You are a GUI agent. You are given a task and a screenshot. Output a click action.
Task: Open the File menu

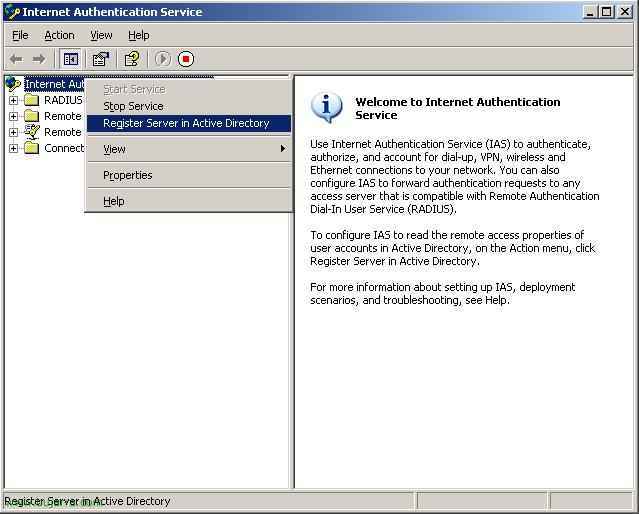20,35
